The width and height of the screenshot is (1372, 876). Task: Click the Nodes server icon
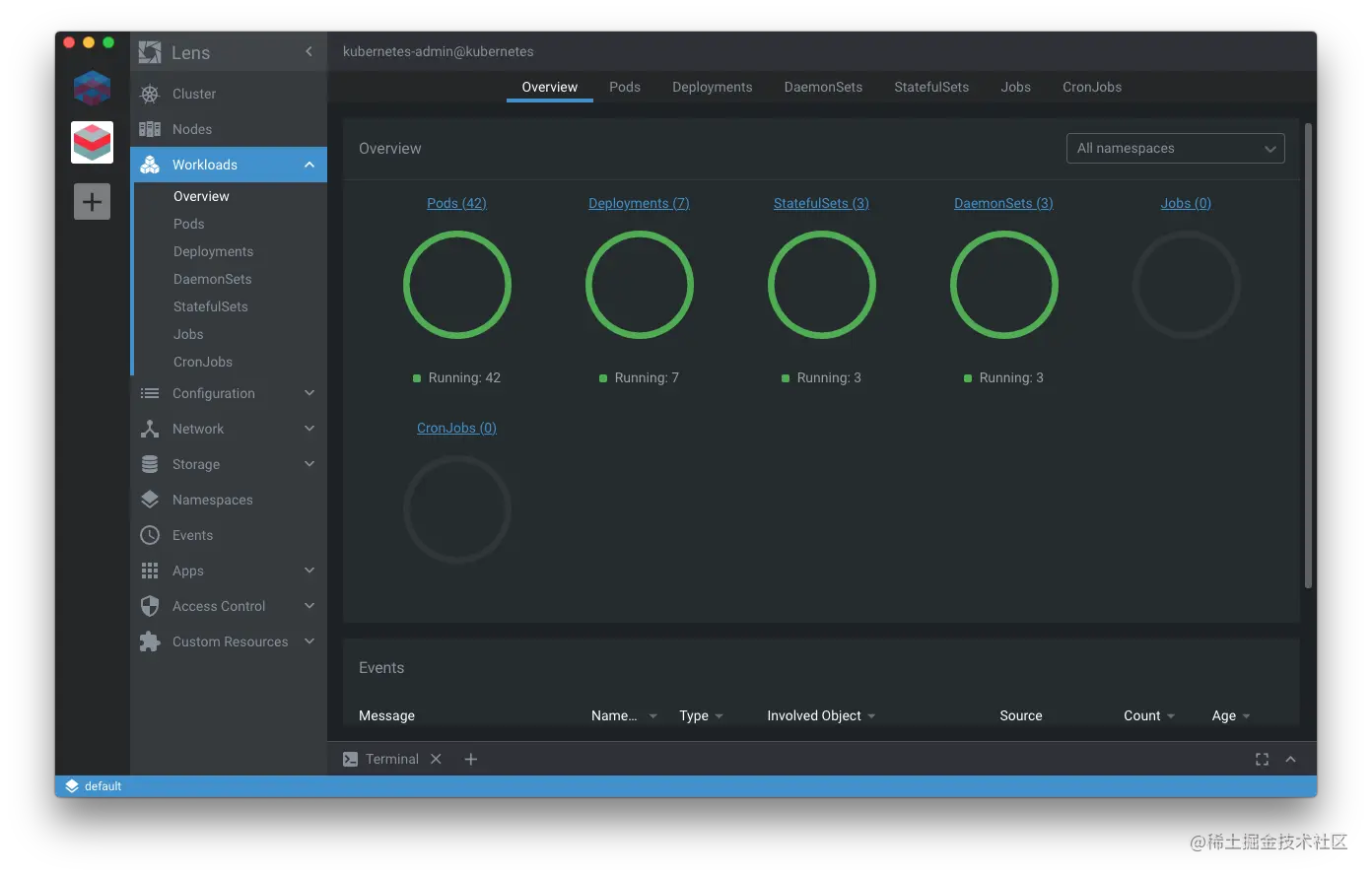click(150, 129)
